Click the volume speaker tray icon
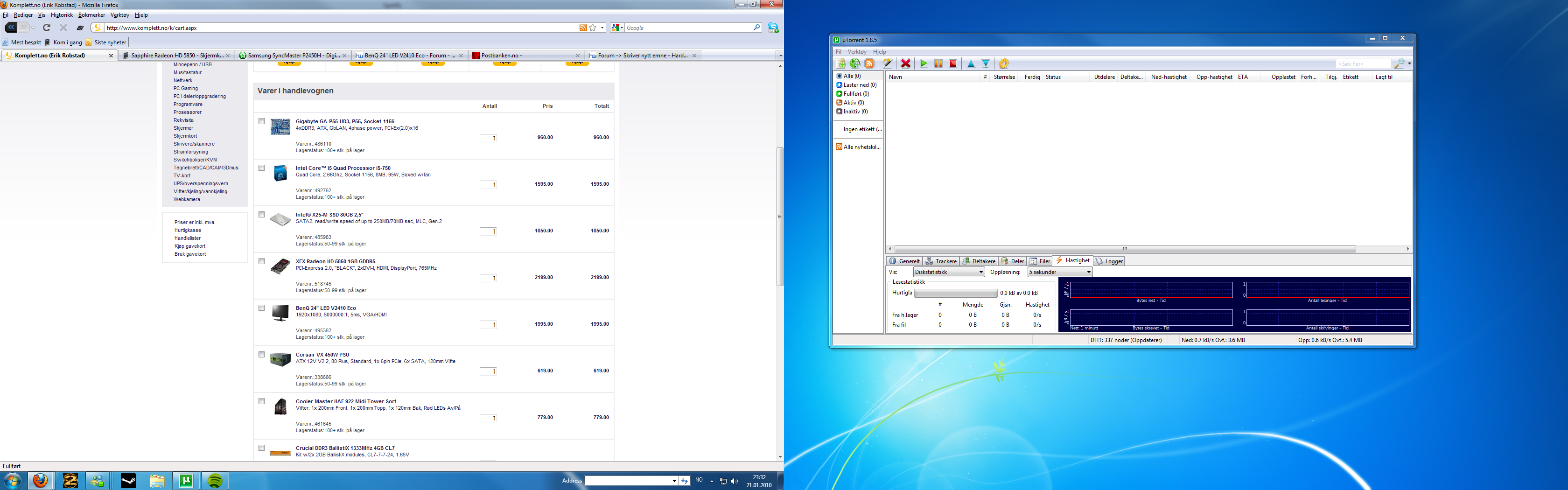This screenshot has height=490, width=1568. coord(734,481)
